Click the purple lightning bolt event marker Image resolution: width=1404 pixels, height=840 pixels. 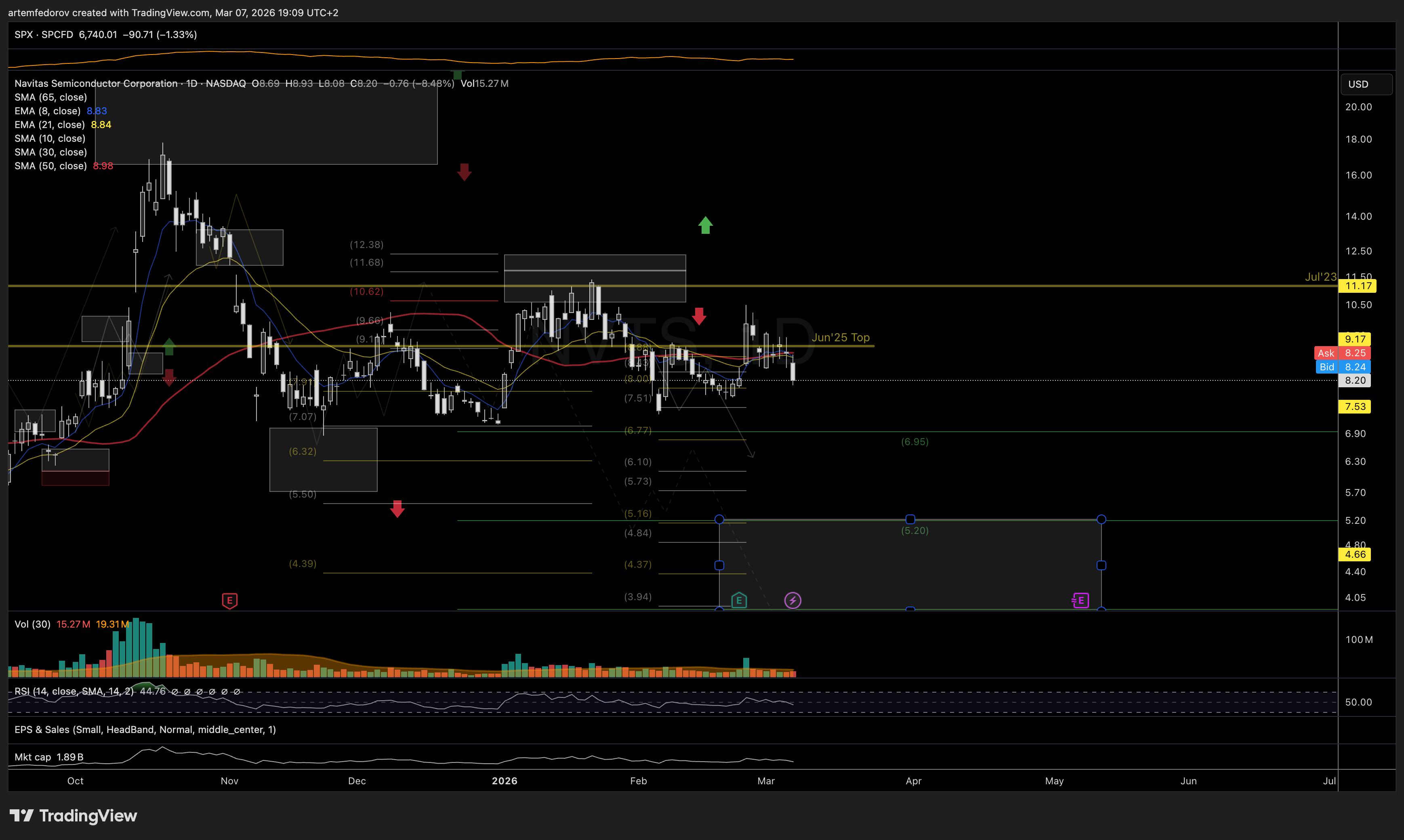click(792, 601)
